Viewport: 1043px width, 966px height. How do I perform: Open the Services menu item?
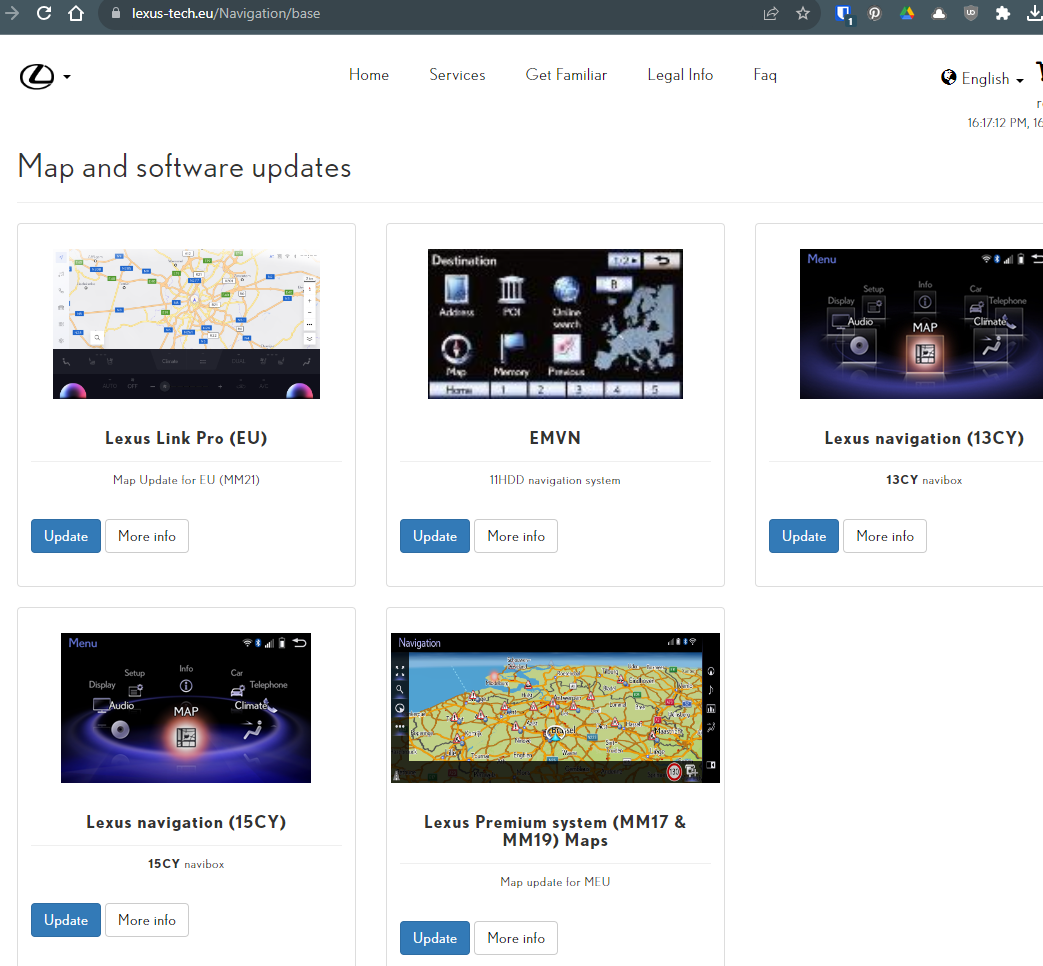click(x=457, y=75)
